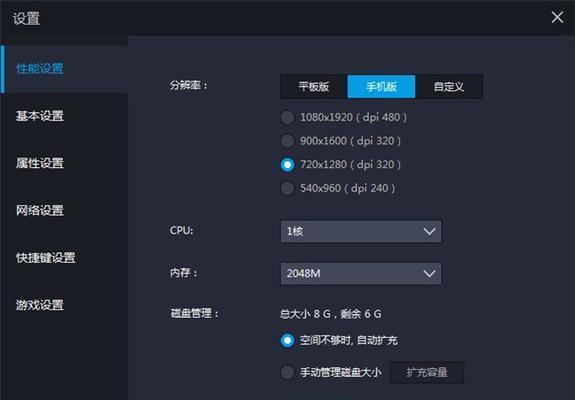Close the 设置 window with the X icon
This screenshot has width=575, height=400.
pos(557,17)
